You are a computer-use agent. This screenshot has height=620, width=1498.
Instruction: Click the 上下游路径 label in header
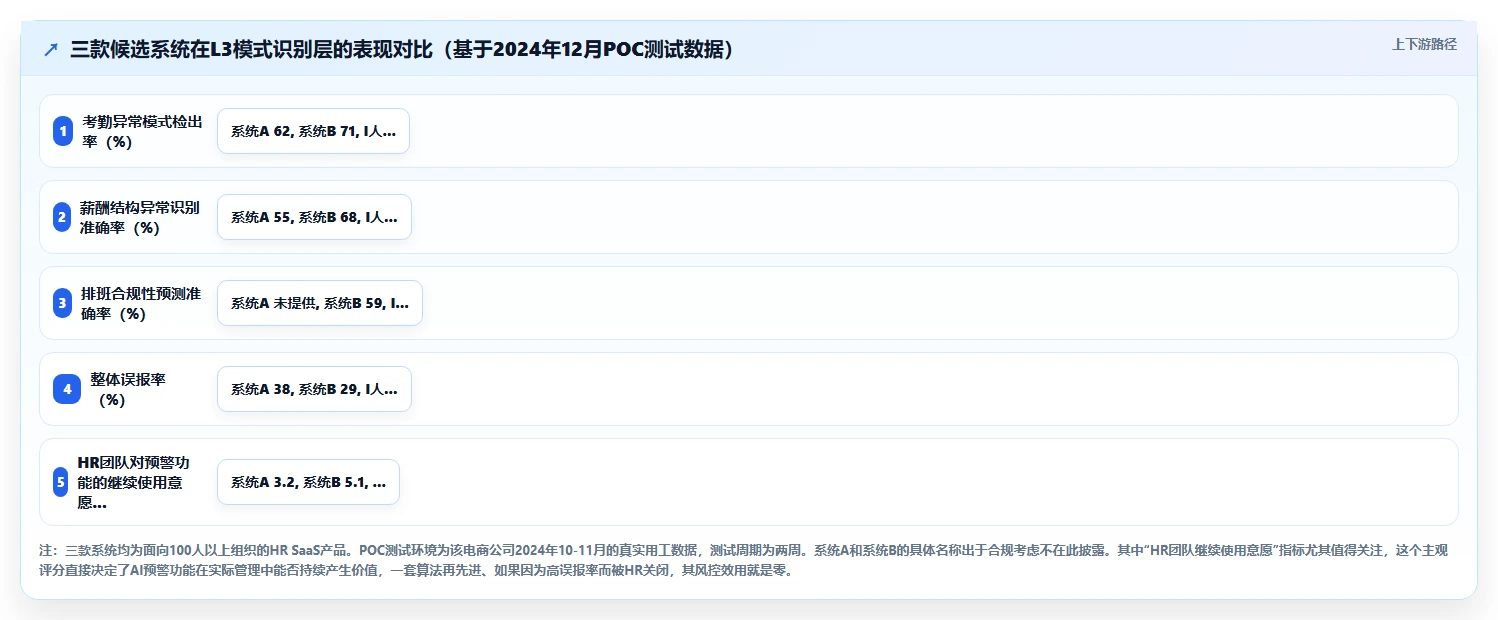pos(1424,44)
